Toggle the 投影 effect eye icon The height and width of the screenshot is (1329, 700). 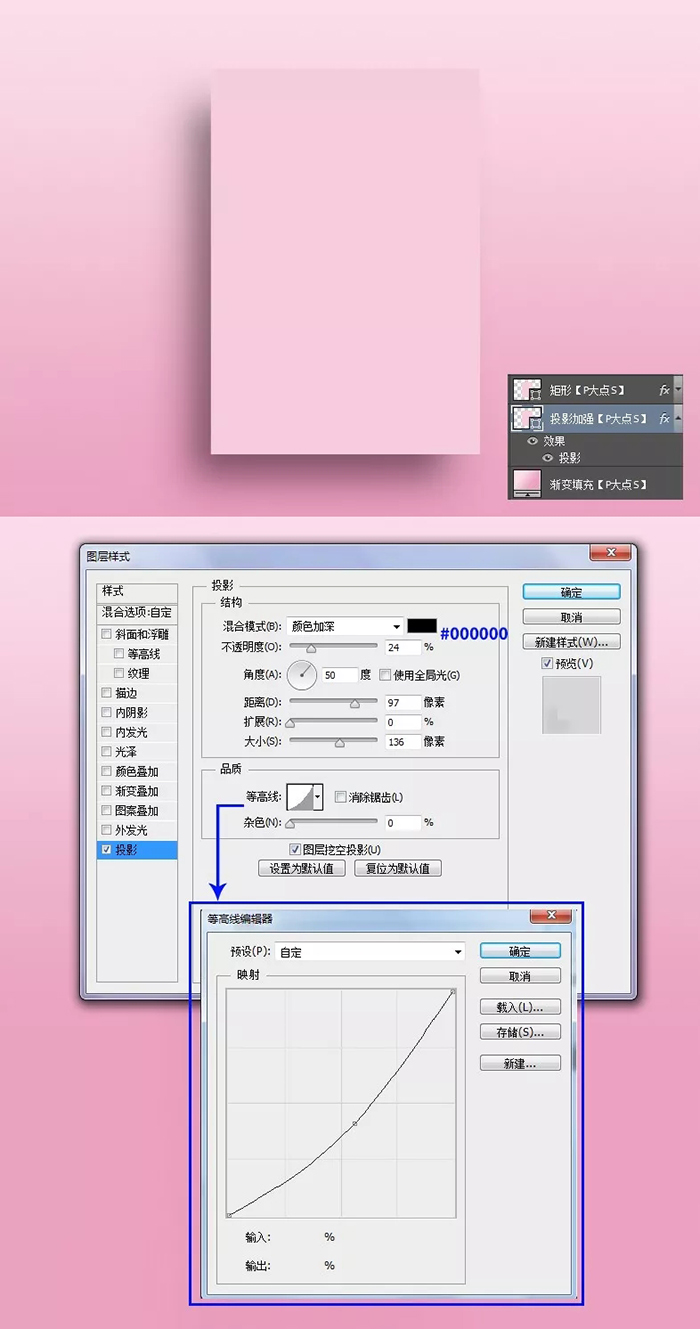click(x=548, y=457)
